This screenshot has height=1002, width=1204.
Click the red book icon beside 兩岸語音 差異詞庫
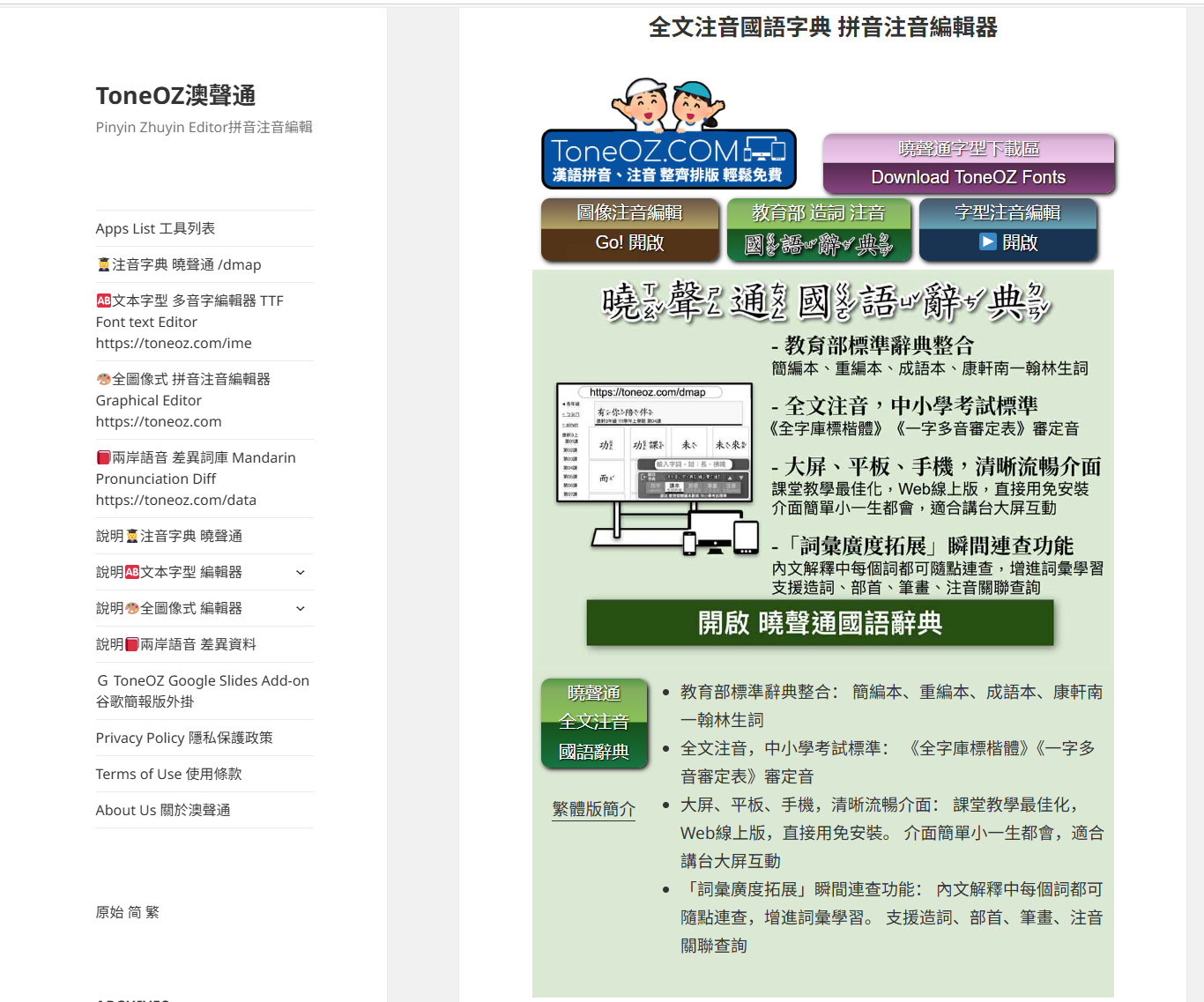point(104,457)
